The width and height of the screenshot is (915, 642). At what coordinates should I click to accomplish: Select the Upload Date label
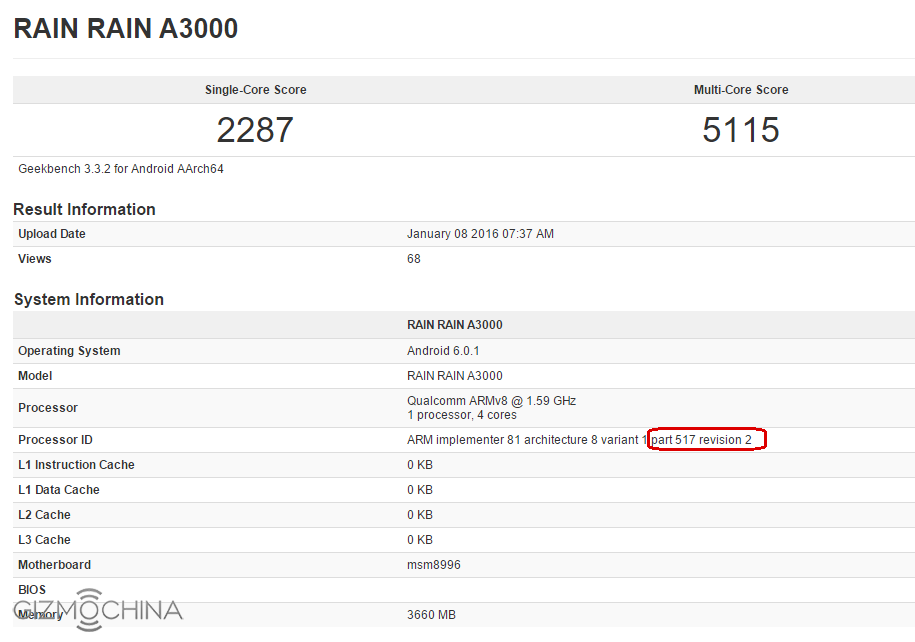pyautogui.click(x=52, y=233)
